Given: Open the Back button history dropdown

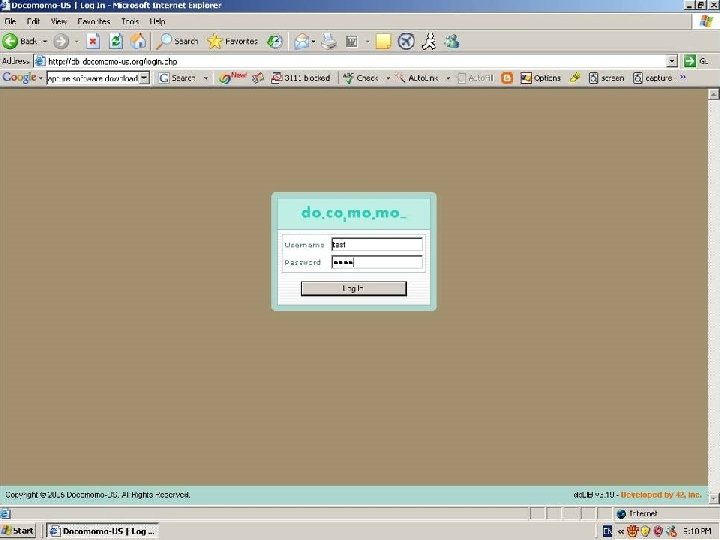Looking at the screenshot, I should (45, 41).
